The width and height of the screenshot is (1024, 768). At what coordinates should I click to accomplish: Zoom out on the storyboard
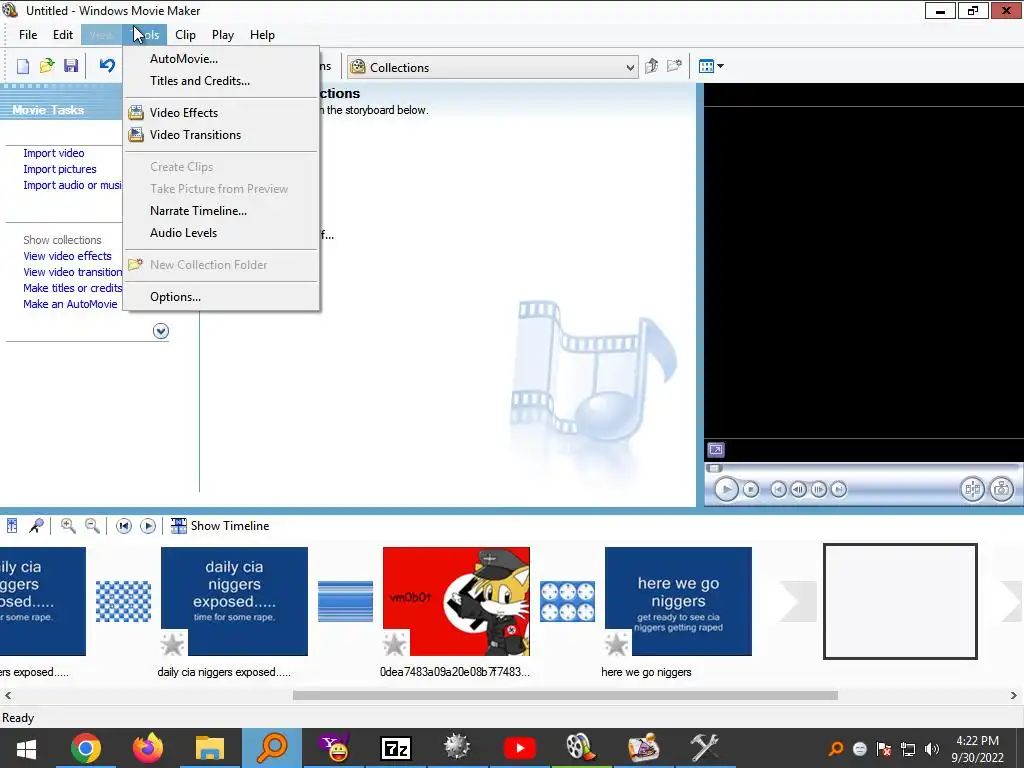92,526
